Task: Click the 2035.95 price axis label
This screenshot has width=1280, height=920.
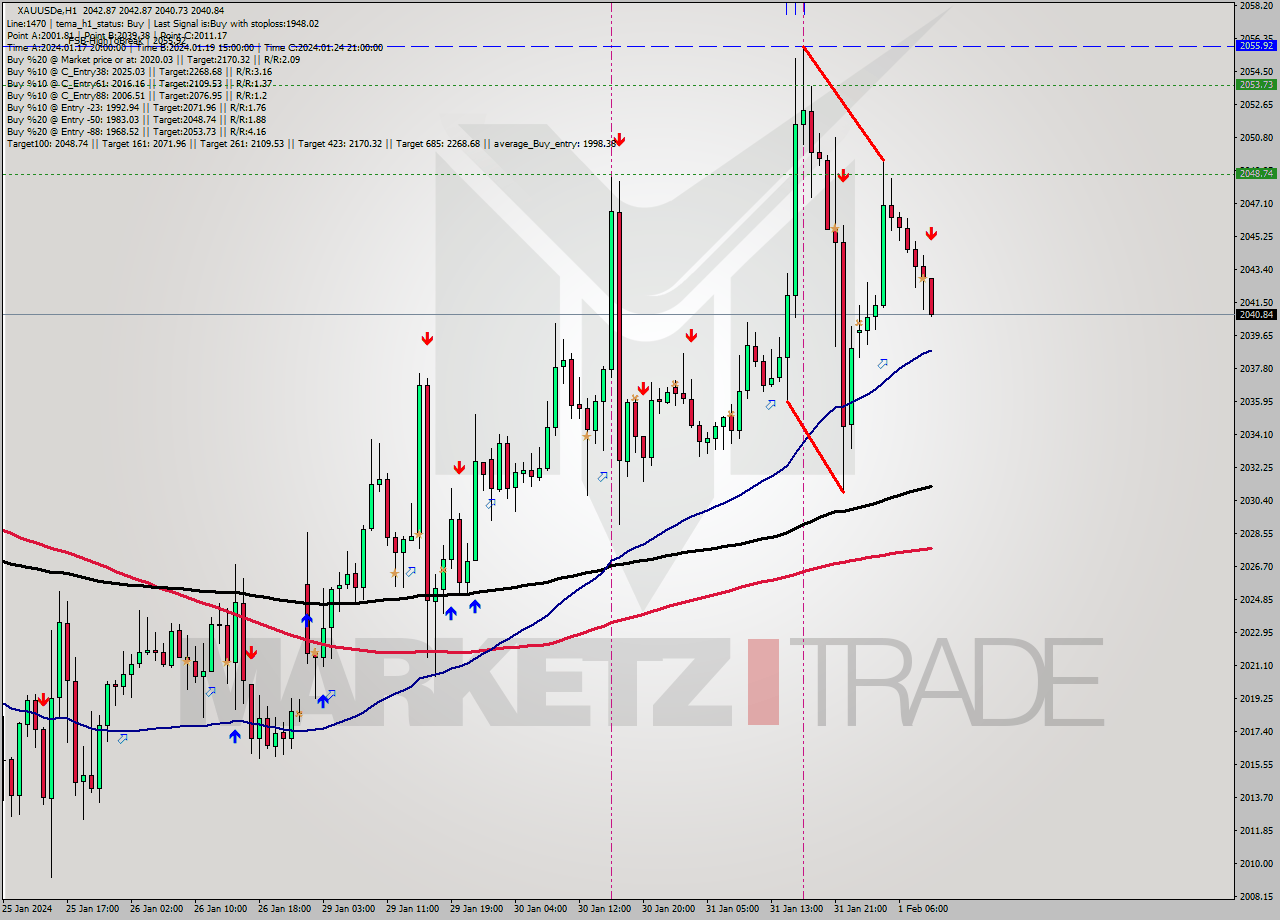Action: (x=1256, y=401)
